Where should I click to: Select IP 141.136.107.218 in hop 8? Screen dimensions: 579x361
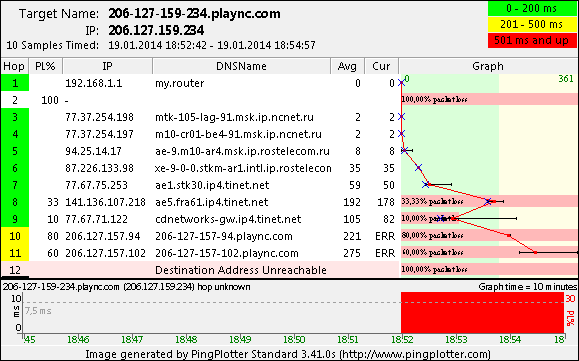[x=105, y=202]
